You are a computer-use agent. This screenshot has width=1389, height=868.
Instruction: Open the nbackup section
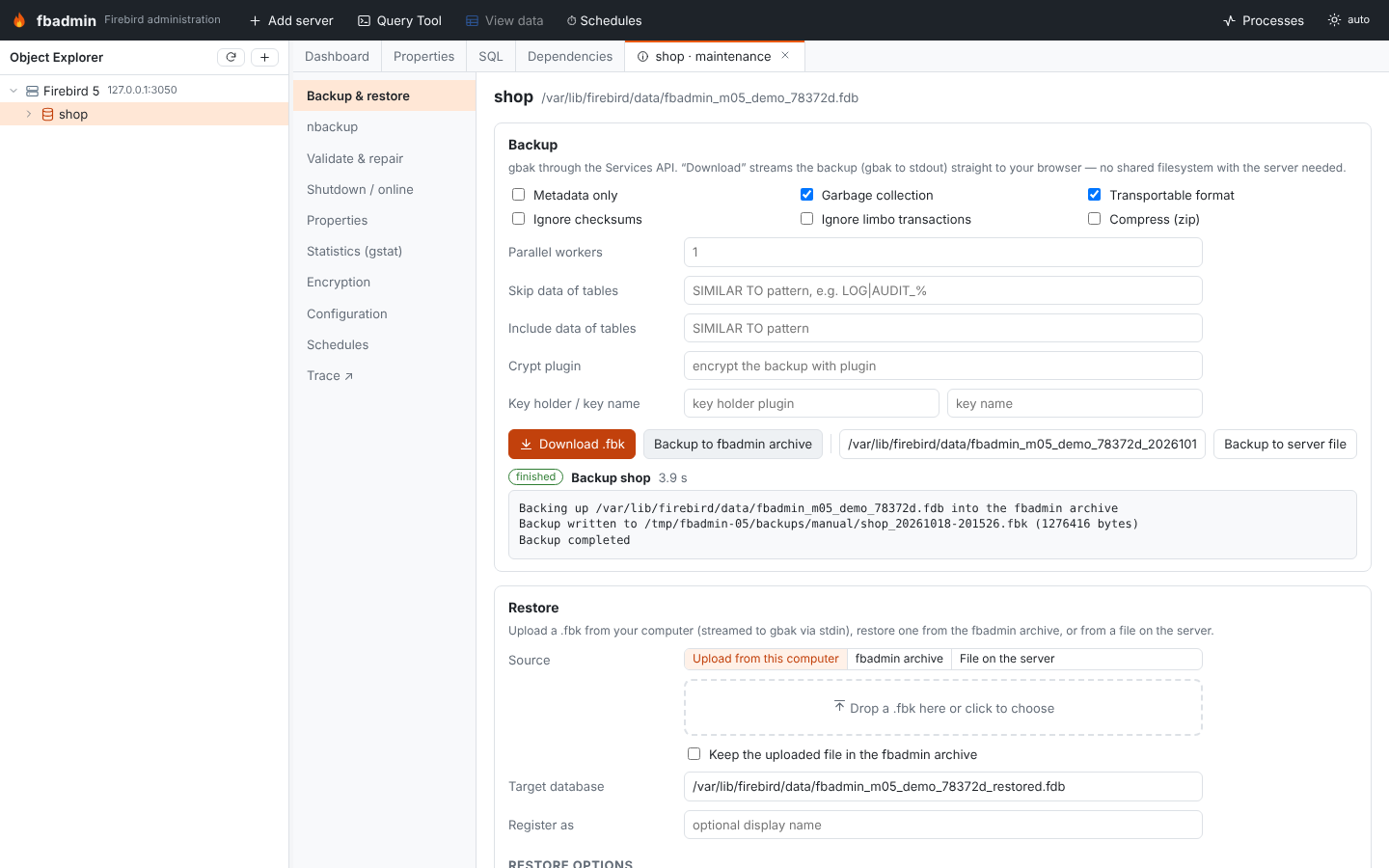[384, 127]
